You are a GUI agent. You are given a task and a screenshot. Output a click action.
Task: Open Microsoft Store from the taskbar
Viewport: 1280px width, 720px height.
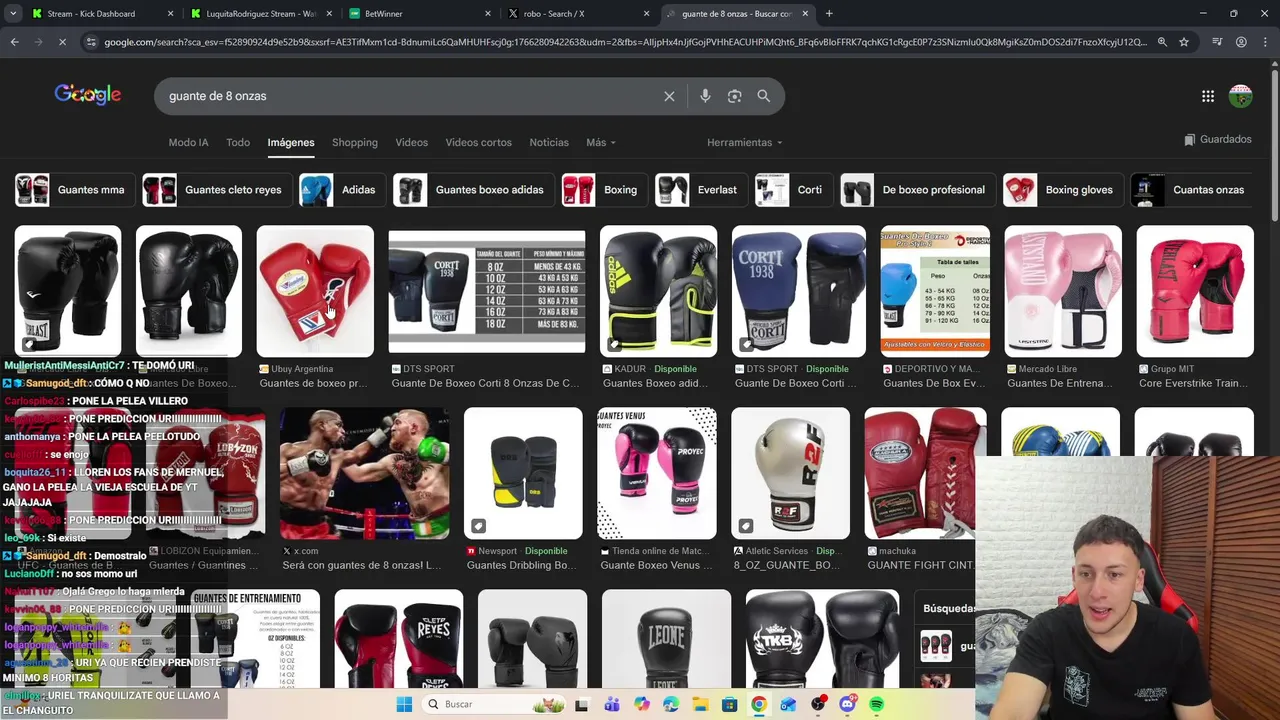click(x=729, y=704)
